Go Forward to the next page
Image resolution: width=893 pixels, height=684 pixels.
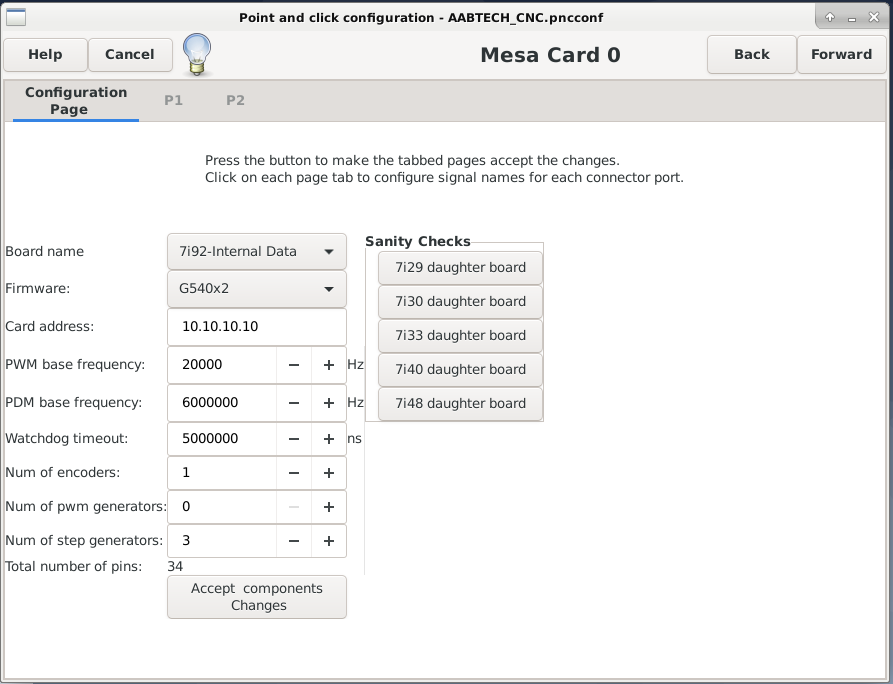click(841, 55)
